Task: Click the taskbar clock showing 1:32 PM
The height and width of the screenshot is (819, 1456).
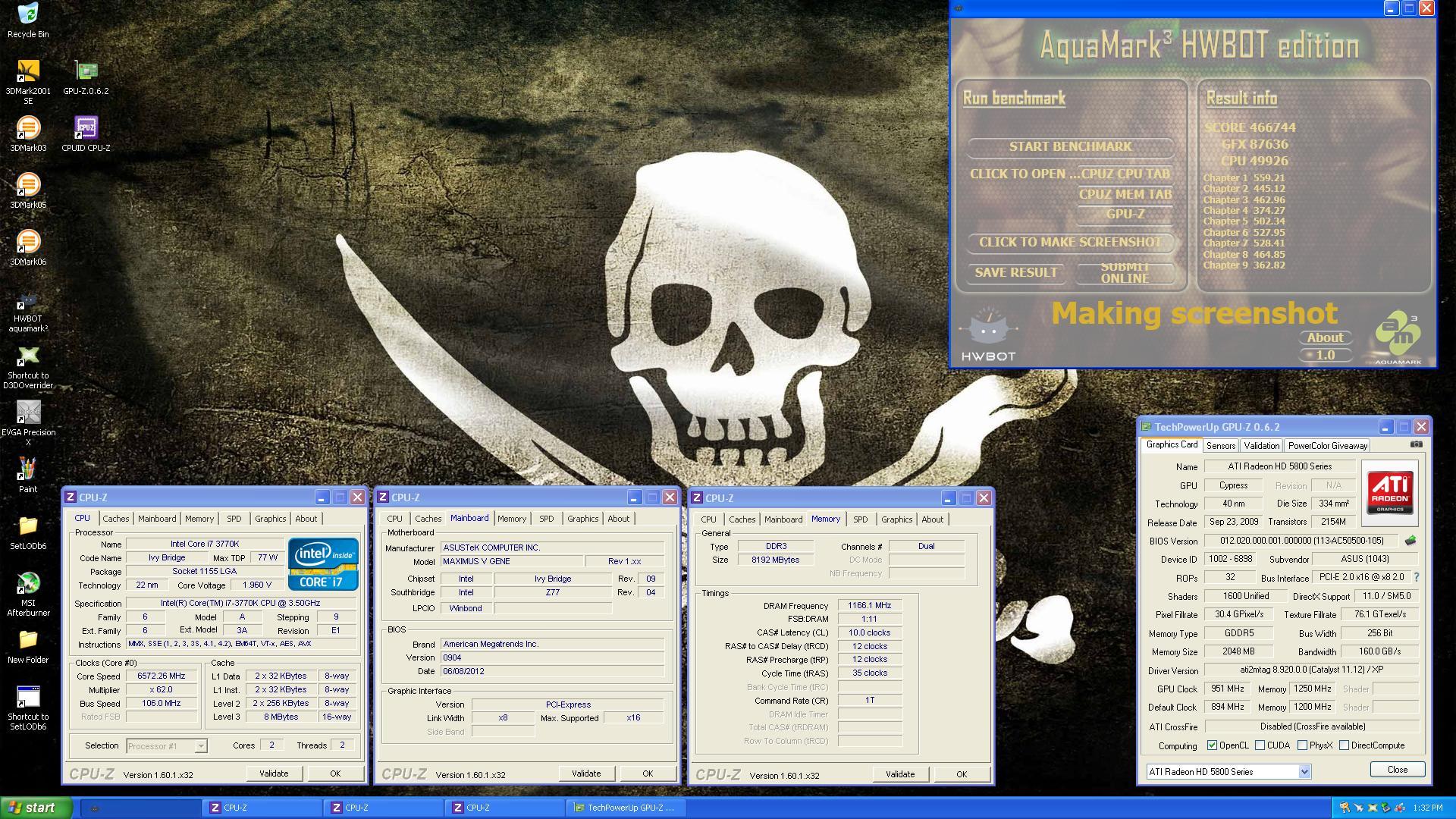Action: click(x=1427, y=808)
